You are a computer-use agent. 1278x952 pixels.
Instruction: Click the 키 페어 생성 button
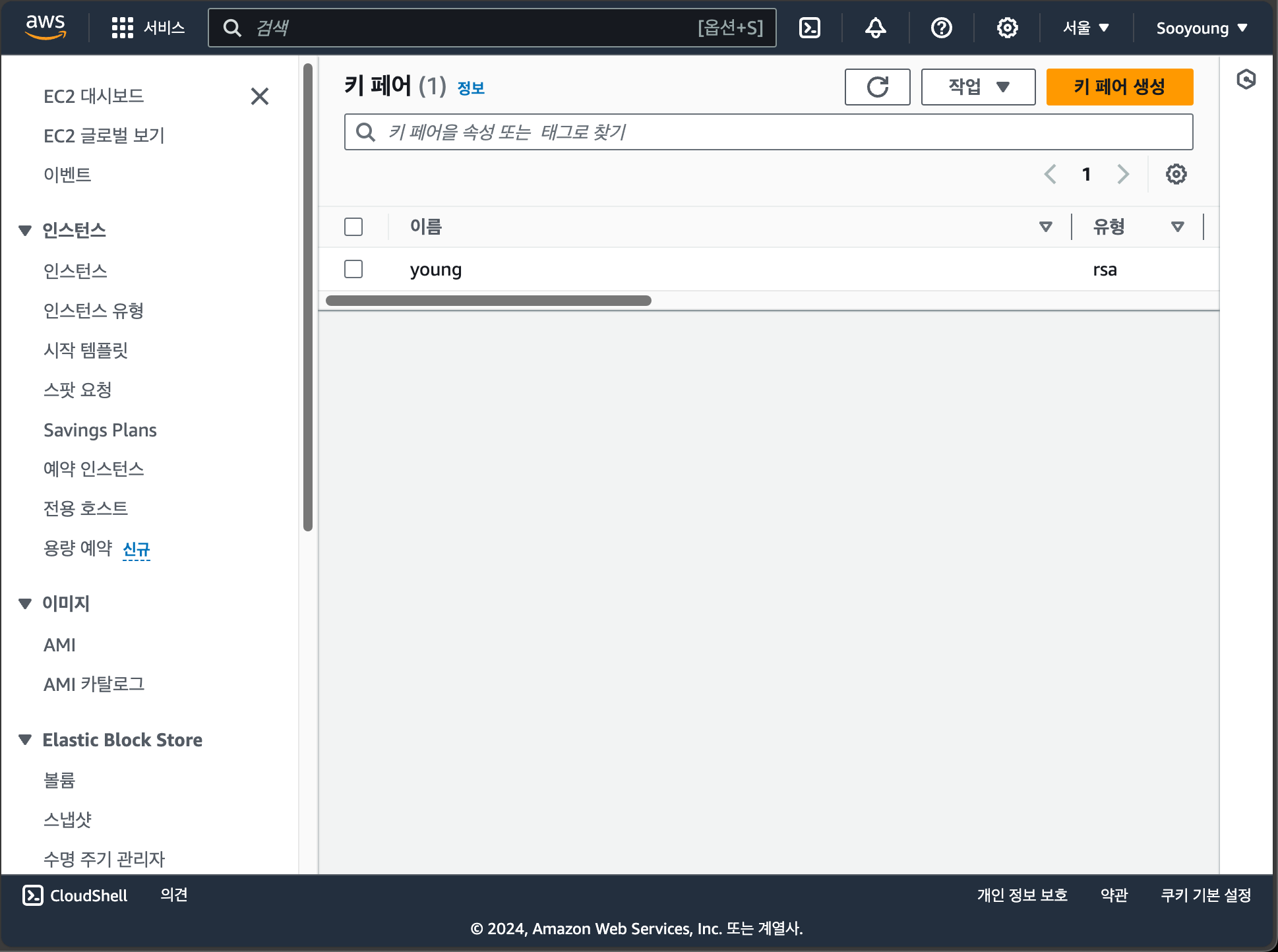[1119, 86]
